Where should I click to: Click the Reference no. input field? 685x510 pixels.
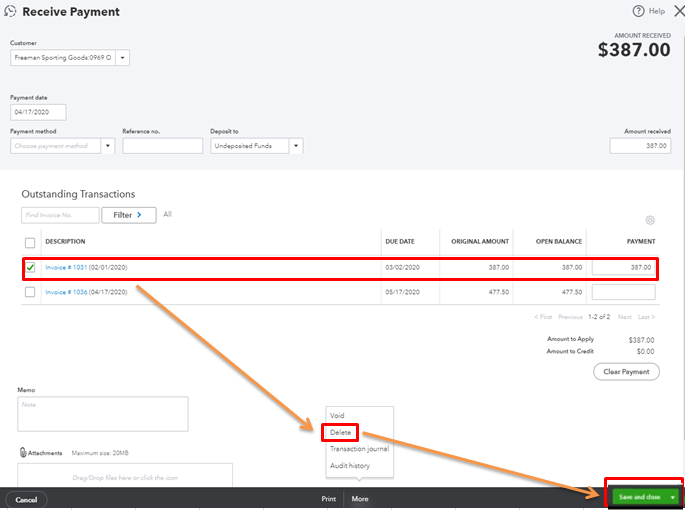[162, 146]
